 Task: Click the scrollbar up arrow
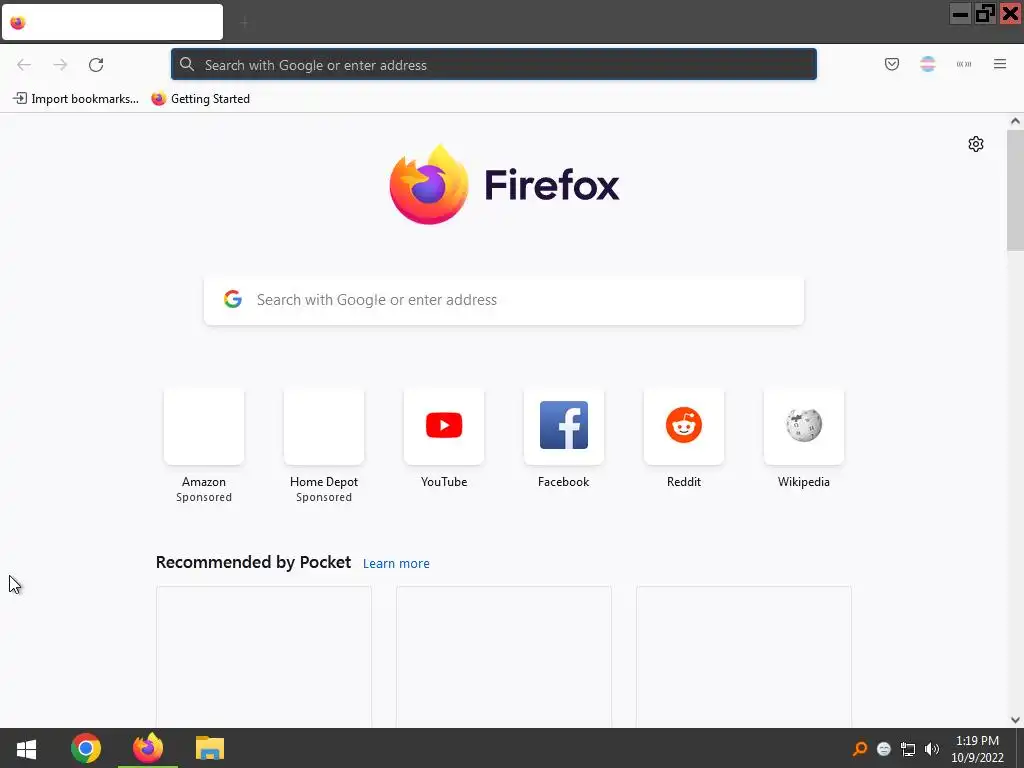[1015, 121]
